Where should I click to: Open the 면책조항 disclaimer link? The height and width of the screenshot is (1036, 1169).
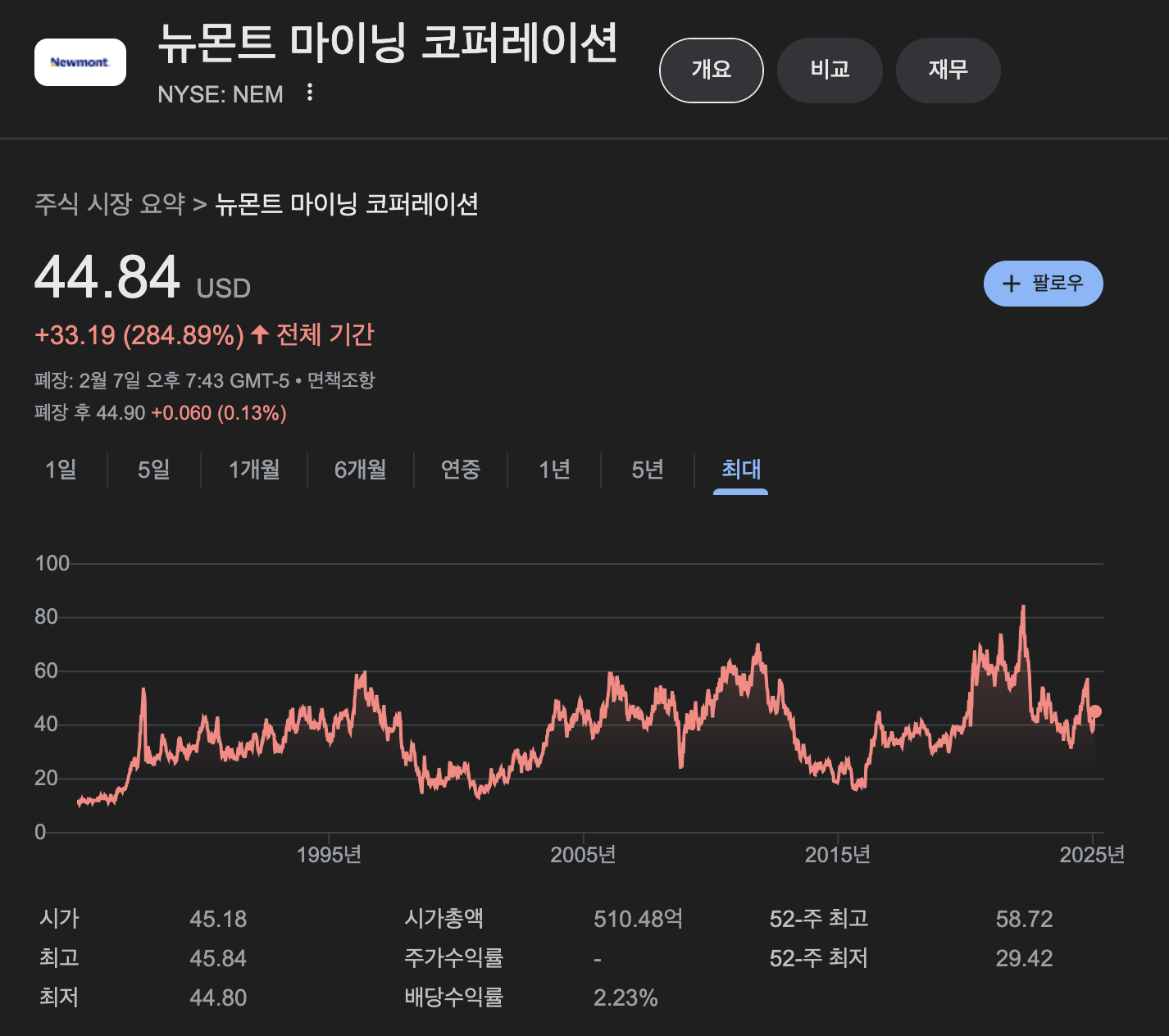(341, 380)
